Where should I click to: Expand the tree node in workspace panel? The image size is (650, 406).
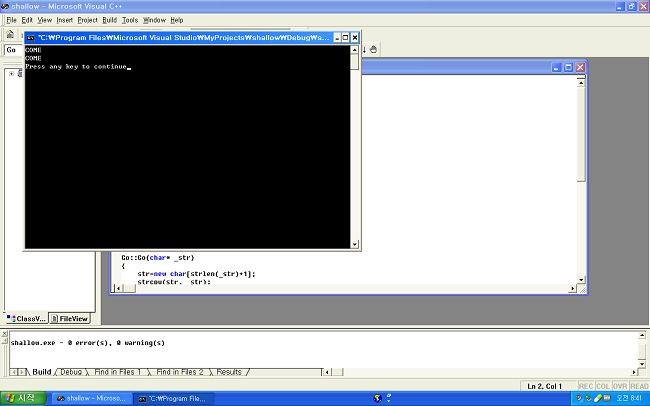11,73
